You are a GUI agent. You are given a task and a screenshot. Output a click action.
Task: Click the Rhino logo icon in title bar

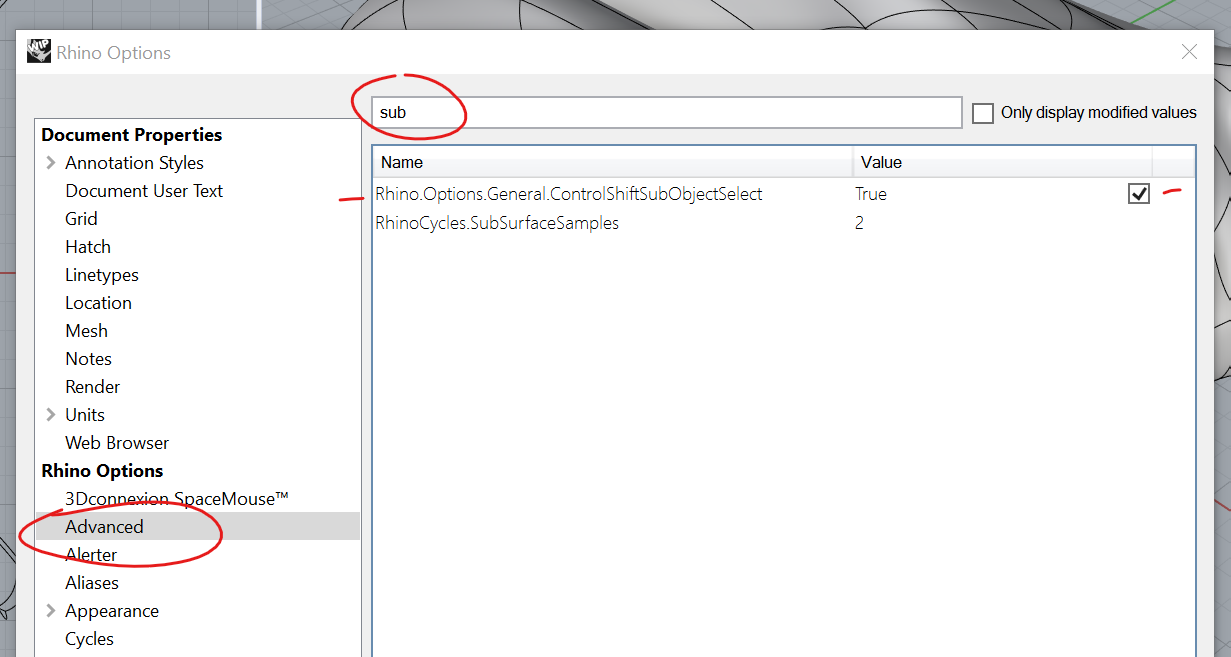pyautogui.click(x=39, y=52)
